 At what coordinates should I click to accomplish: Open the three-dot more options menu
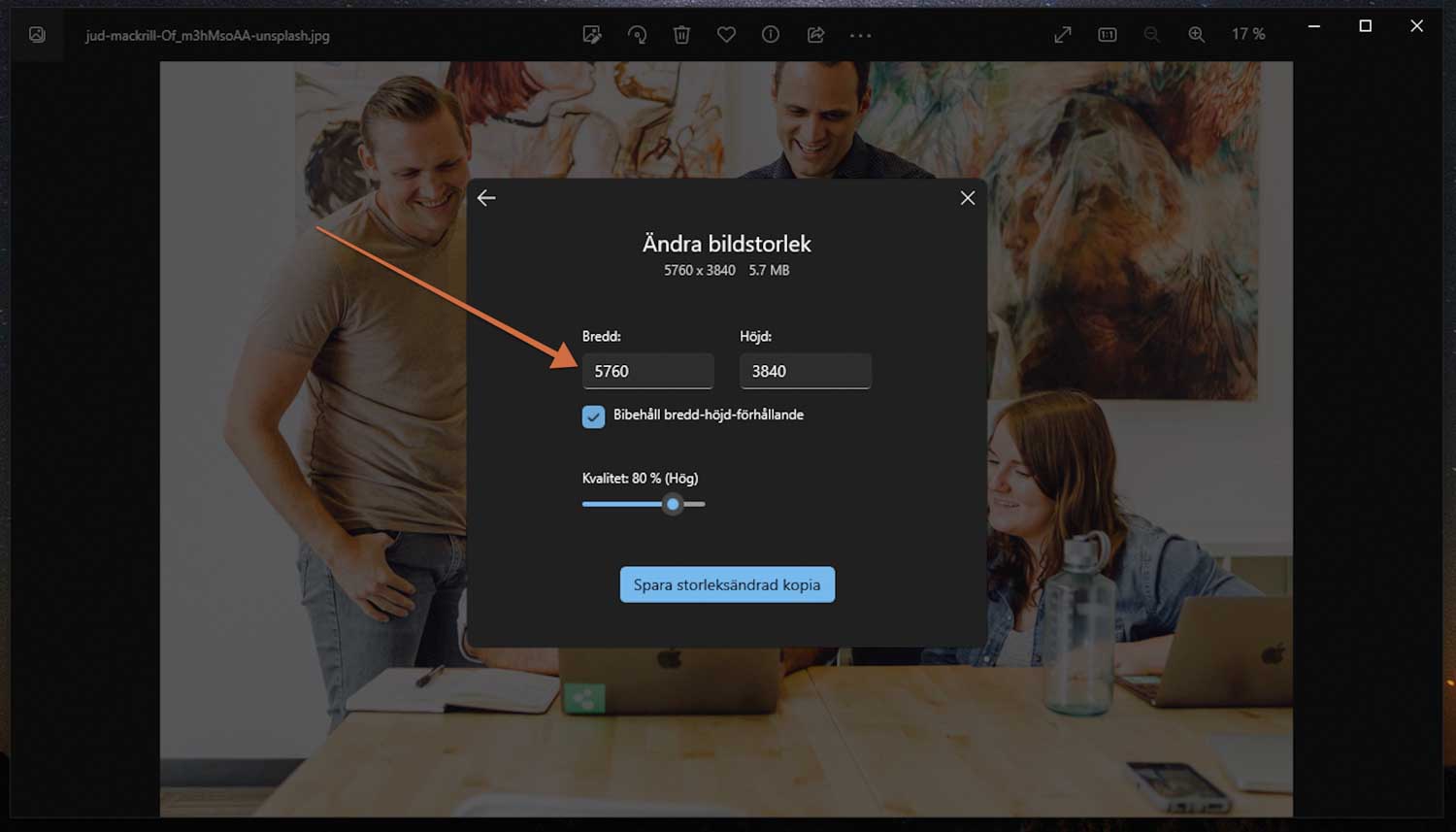860,35
